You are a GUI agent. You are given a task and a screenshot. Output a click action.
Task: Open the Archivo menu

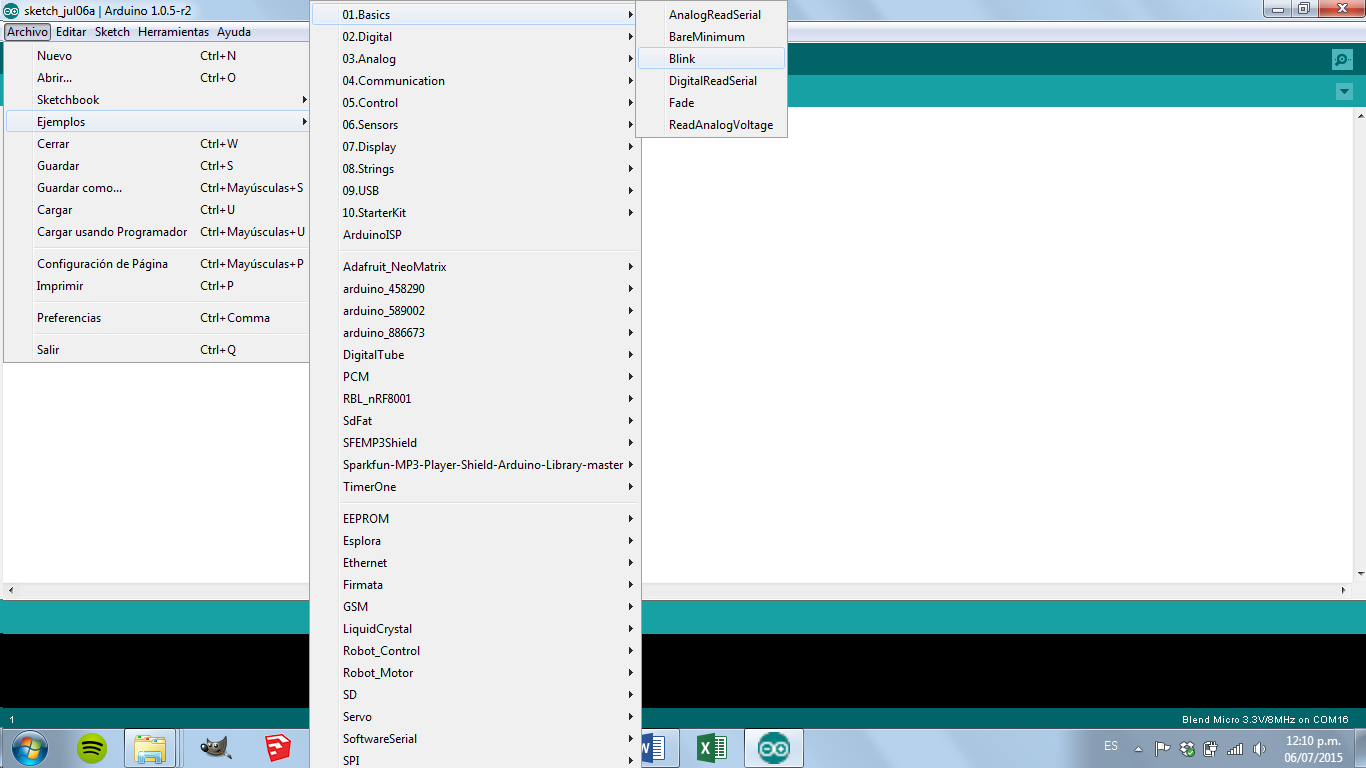(x=27, y=32)
